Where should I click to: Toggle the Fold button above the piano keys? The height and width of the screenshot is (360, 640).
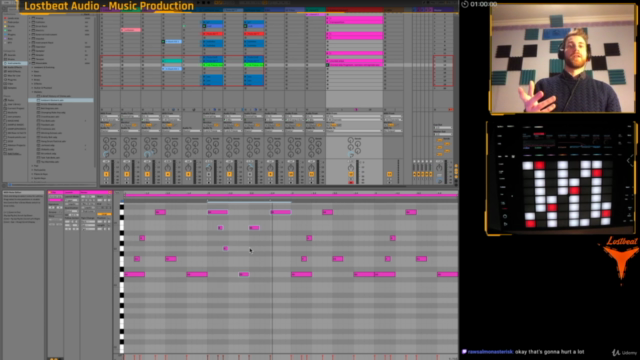tap(118, 193)
